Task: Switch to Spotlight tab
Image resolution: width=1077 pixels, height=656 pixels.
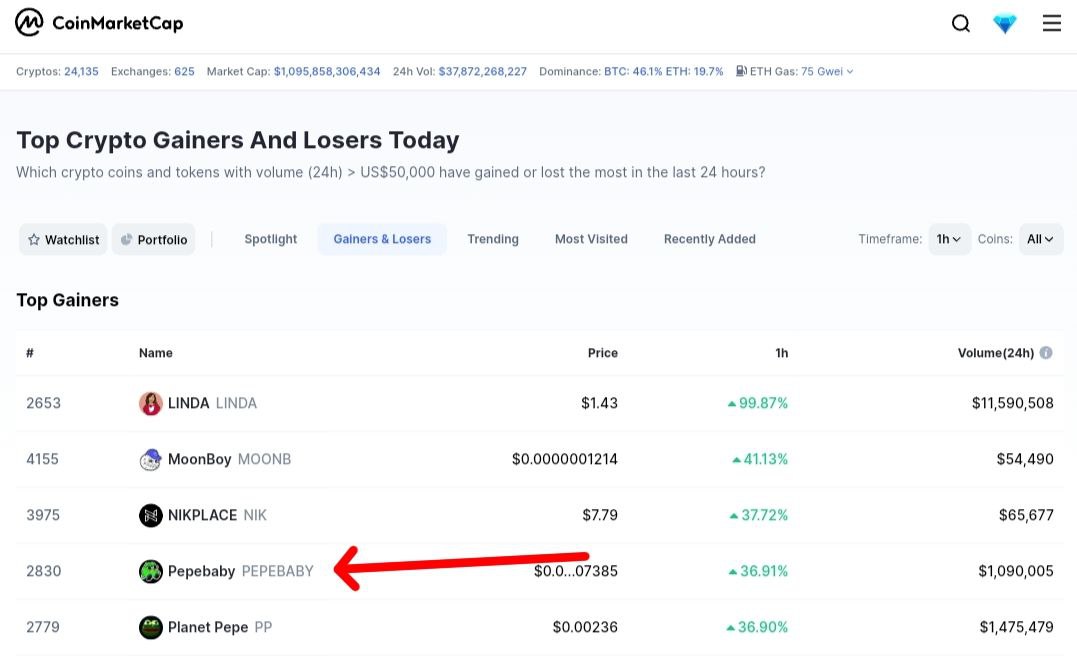Action: [271, 239]
